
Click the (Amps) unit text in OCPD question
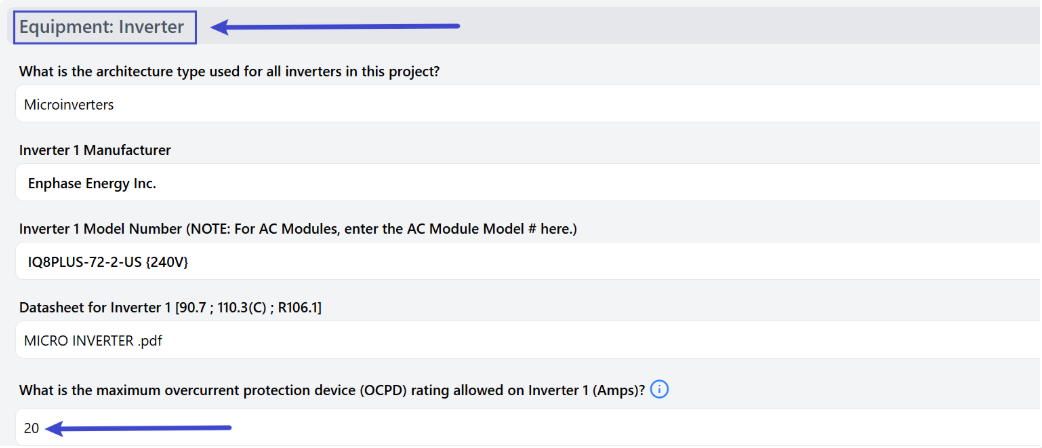(x=620, y=391)
